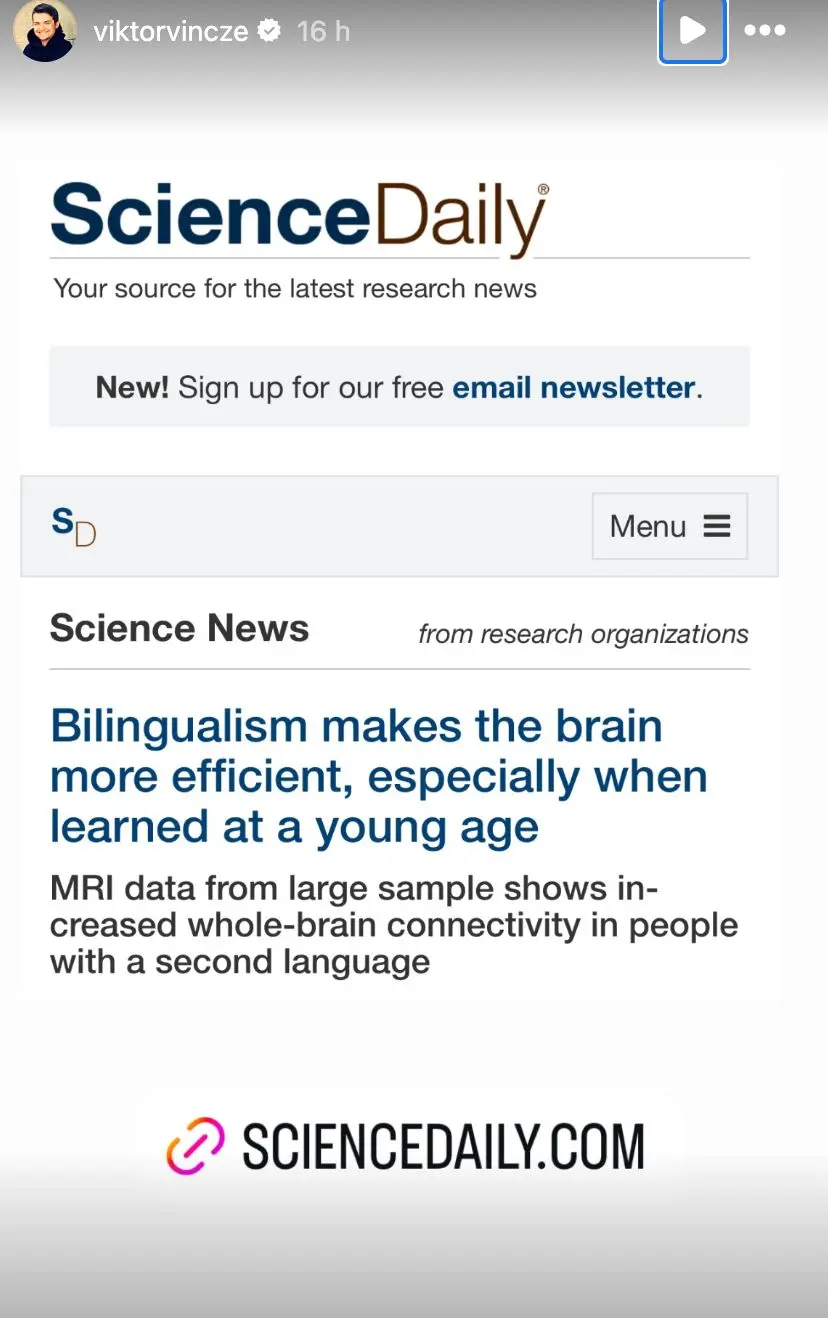Click the registered trademark symbol on logo
Screen dimensions: 828x1318
543,188
